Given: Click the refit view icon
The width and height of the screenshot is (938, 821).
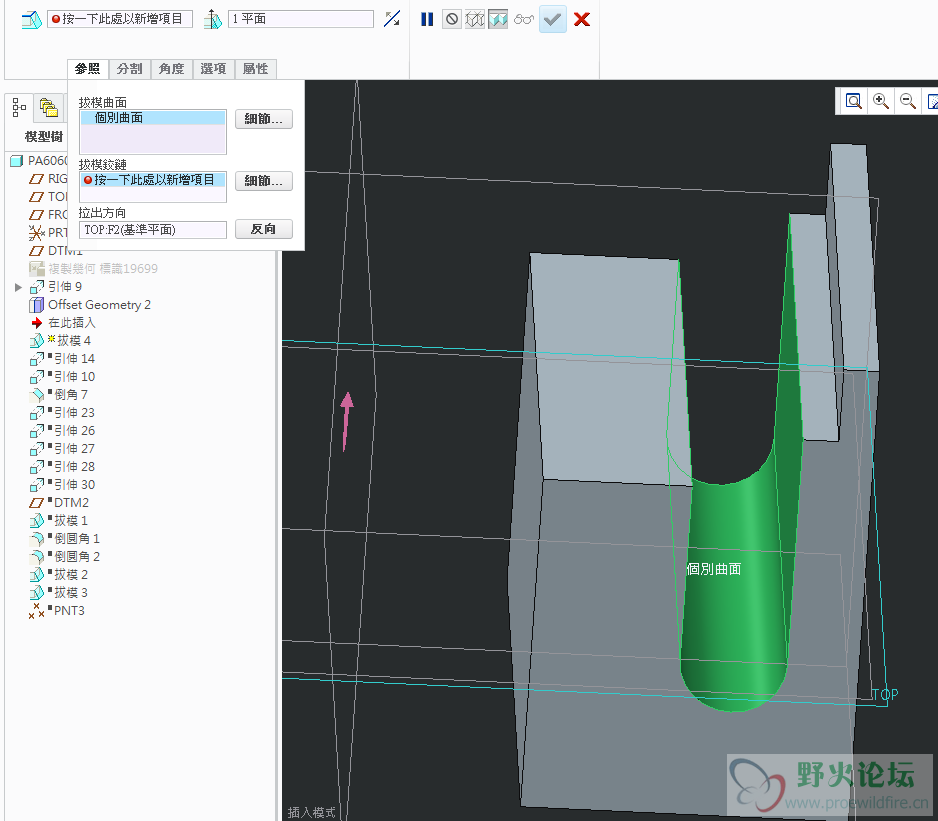Looking at the screenshot, I should point(854,101).
